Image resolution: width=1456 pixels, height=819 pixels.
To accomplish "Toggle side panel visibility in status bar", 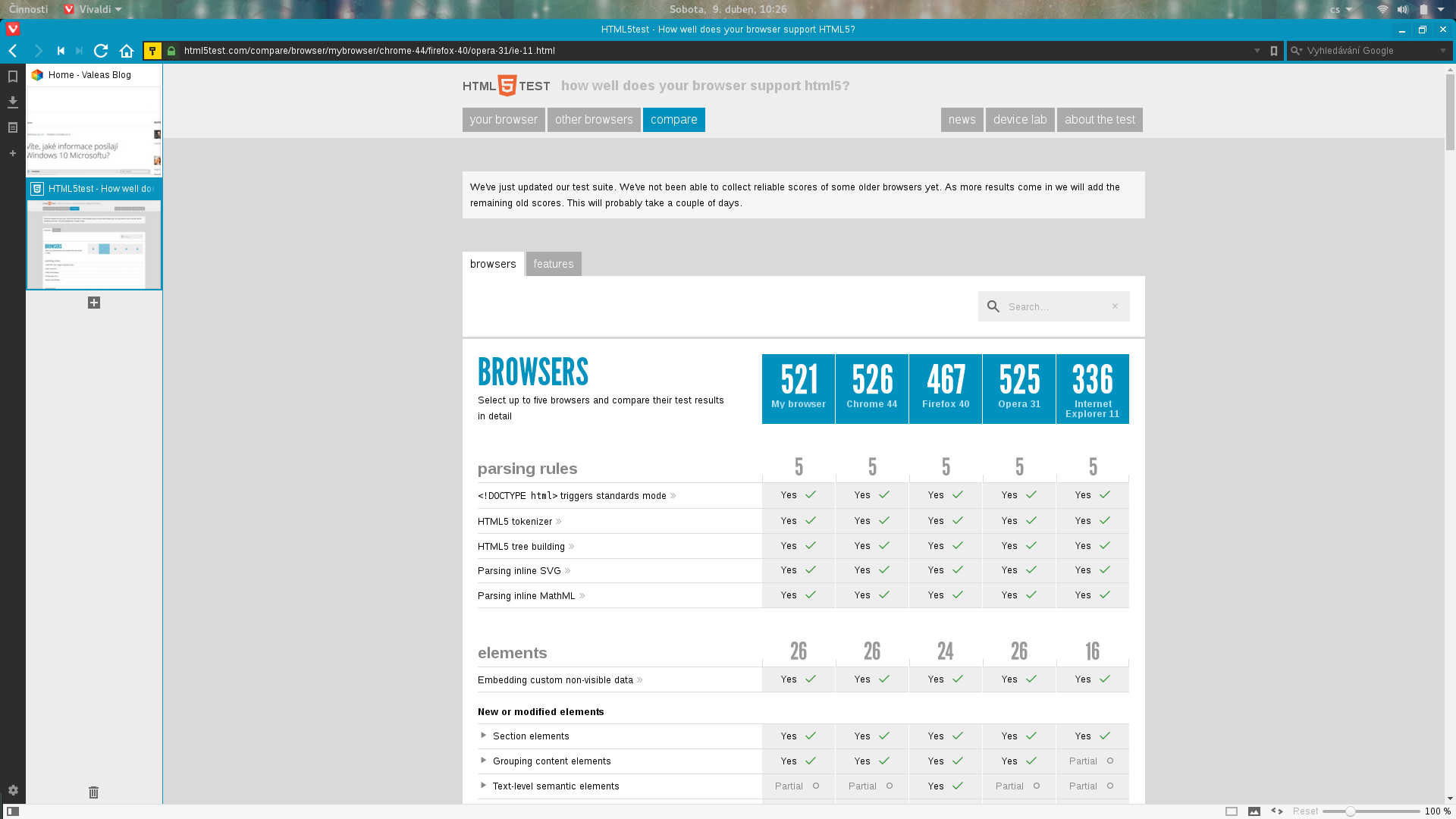I will (13, 811).
